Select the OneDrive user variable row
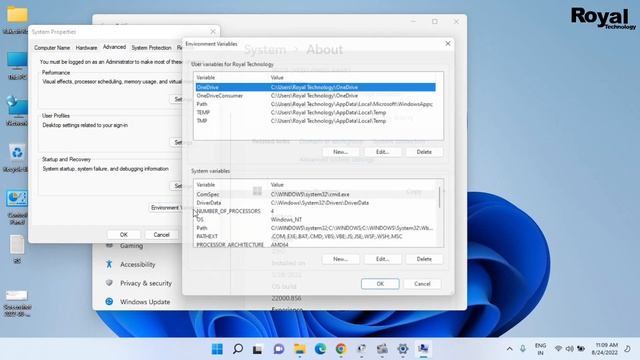This screenshot has height=360, width=640. (316, 87)
